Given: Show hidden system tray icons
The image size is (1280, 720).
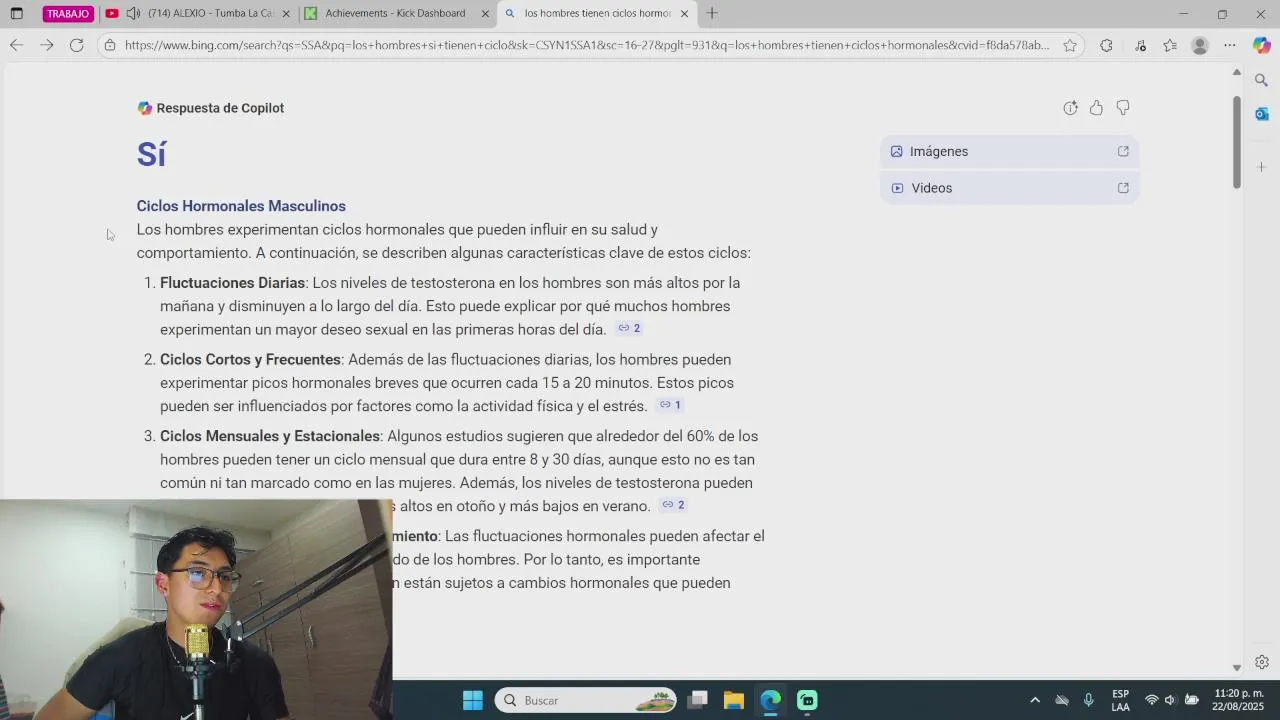Looking at the screenshot, I should (x=1035, y=700).
